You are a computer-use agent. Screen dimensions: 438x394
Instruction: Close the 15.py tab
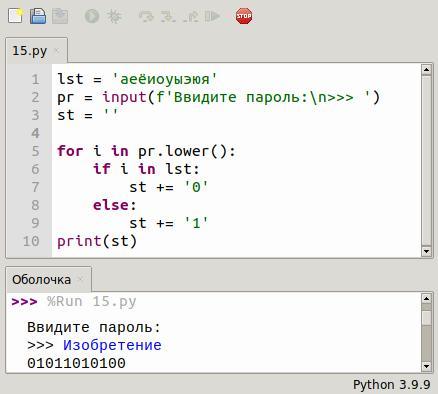pyautogui.click(x=57, y=51)
